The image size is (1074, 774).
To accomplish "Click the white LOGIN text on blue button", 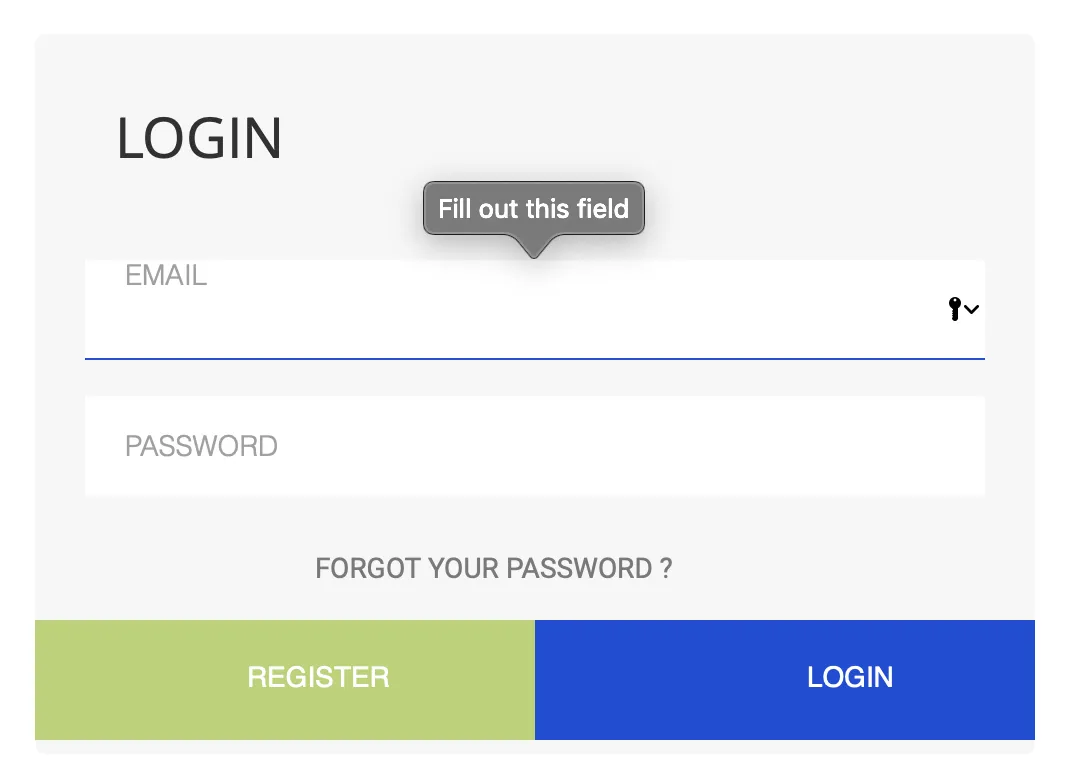I will (849, 677).
